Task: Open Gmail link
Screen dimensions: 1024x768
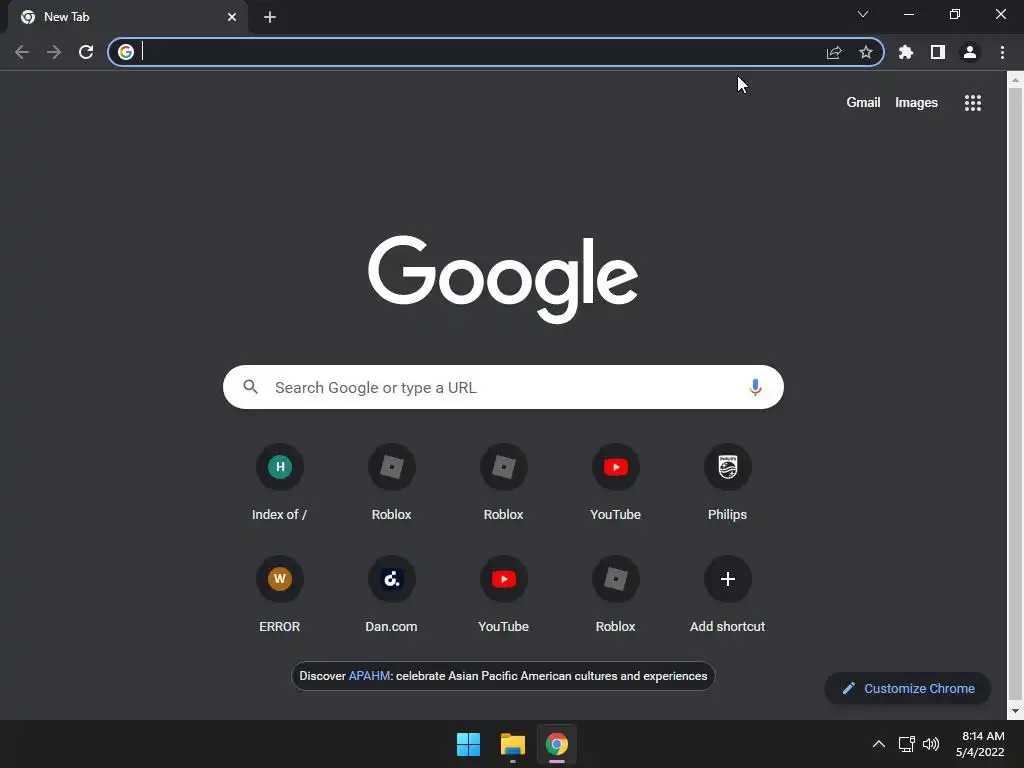Action: [863, 103]
